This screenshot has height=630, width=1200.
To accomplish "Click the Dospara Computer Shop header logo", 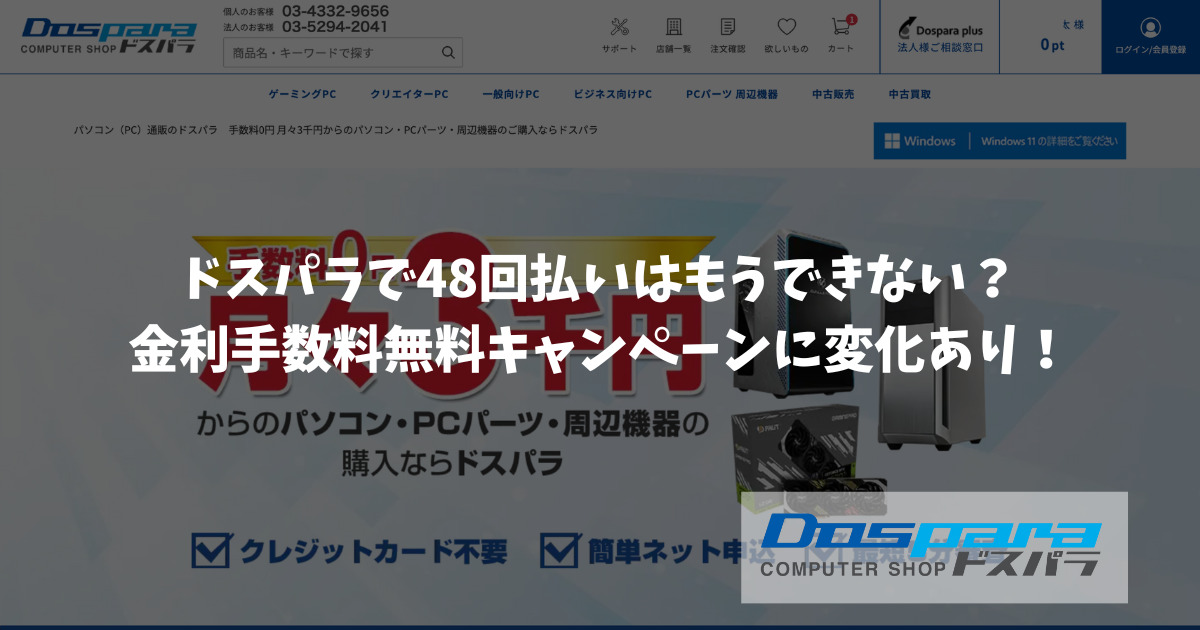I will pos(109,36).
